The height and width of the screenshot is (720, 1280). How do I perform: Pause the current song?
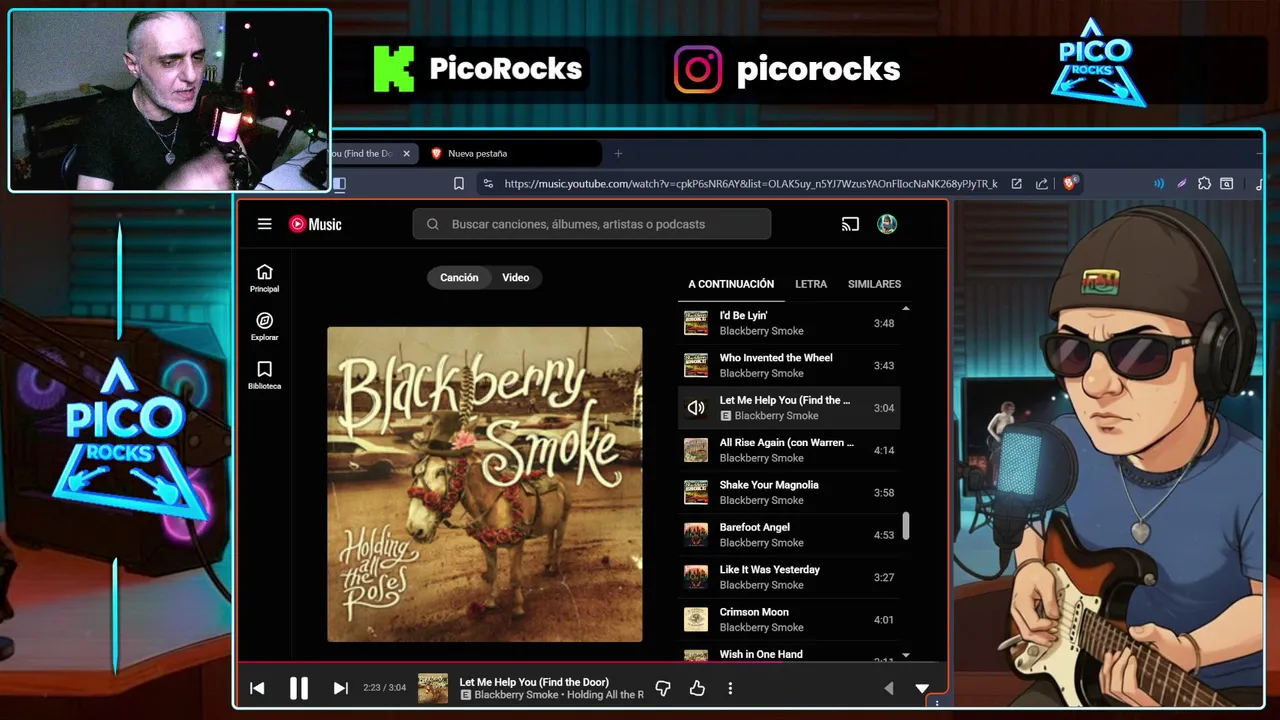tap(299, 688)
